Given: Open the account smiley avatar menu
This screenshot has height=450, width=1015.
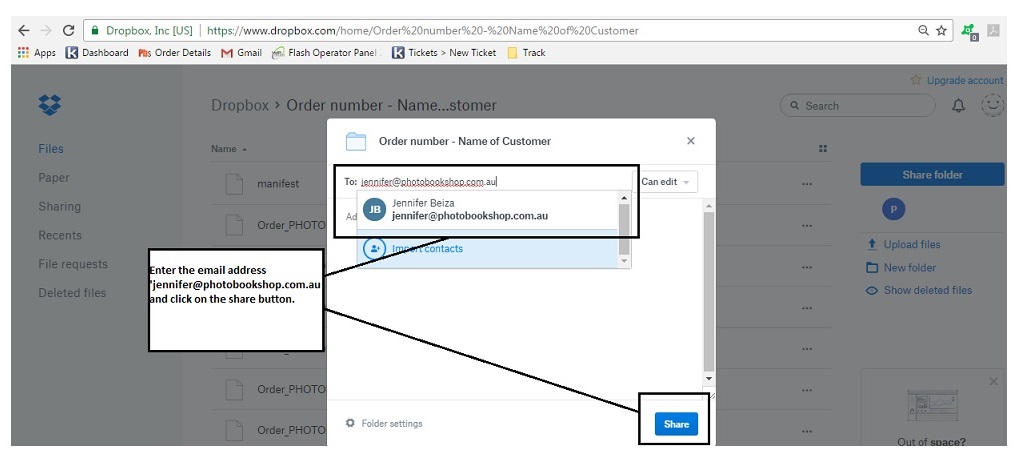Looking at the screenshot, I should point(992,105).
